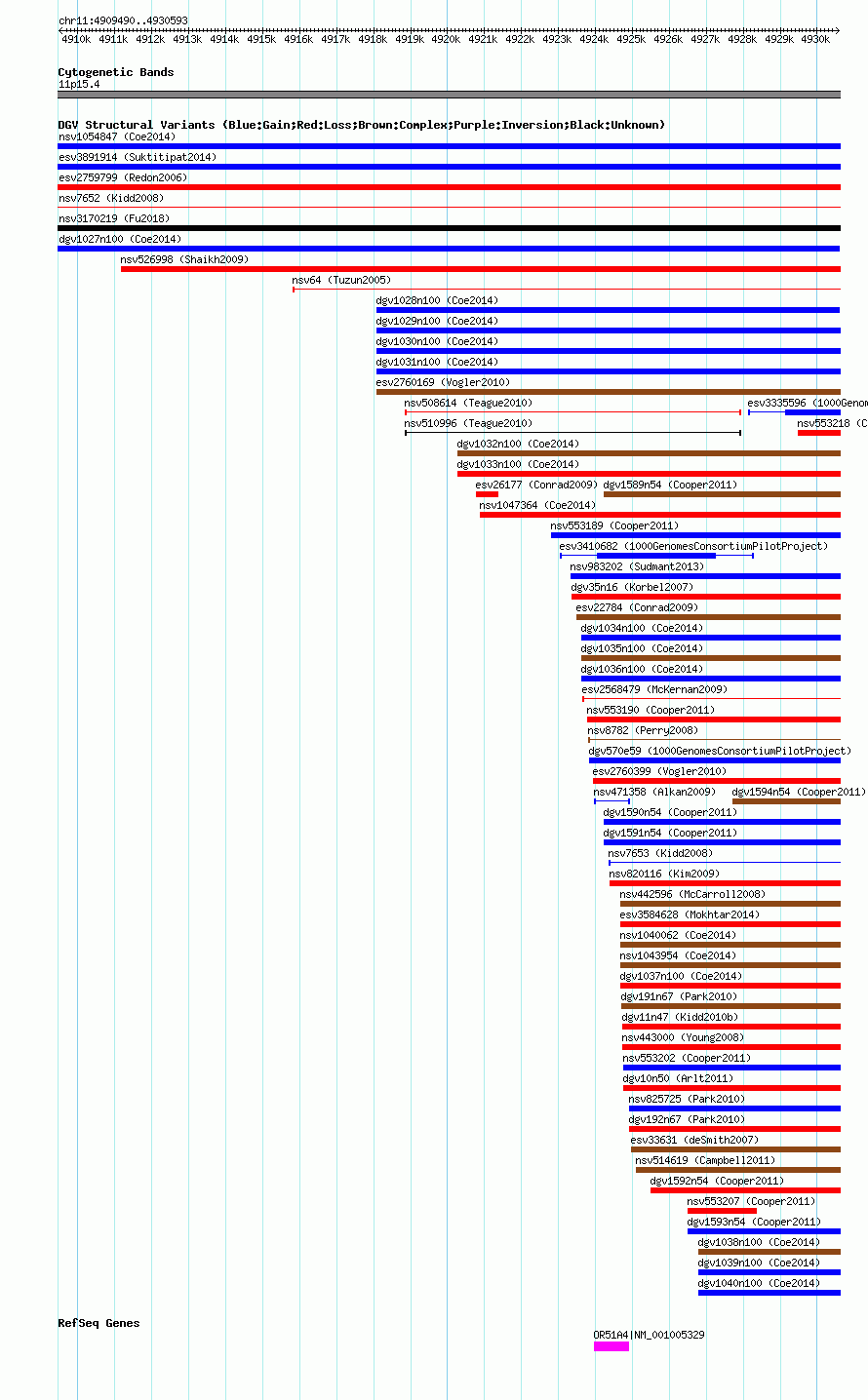Click nsv526998 (Shaikh2009) variant label
The width and height of the screenshot is (868, 1400).
click(184, 259)
